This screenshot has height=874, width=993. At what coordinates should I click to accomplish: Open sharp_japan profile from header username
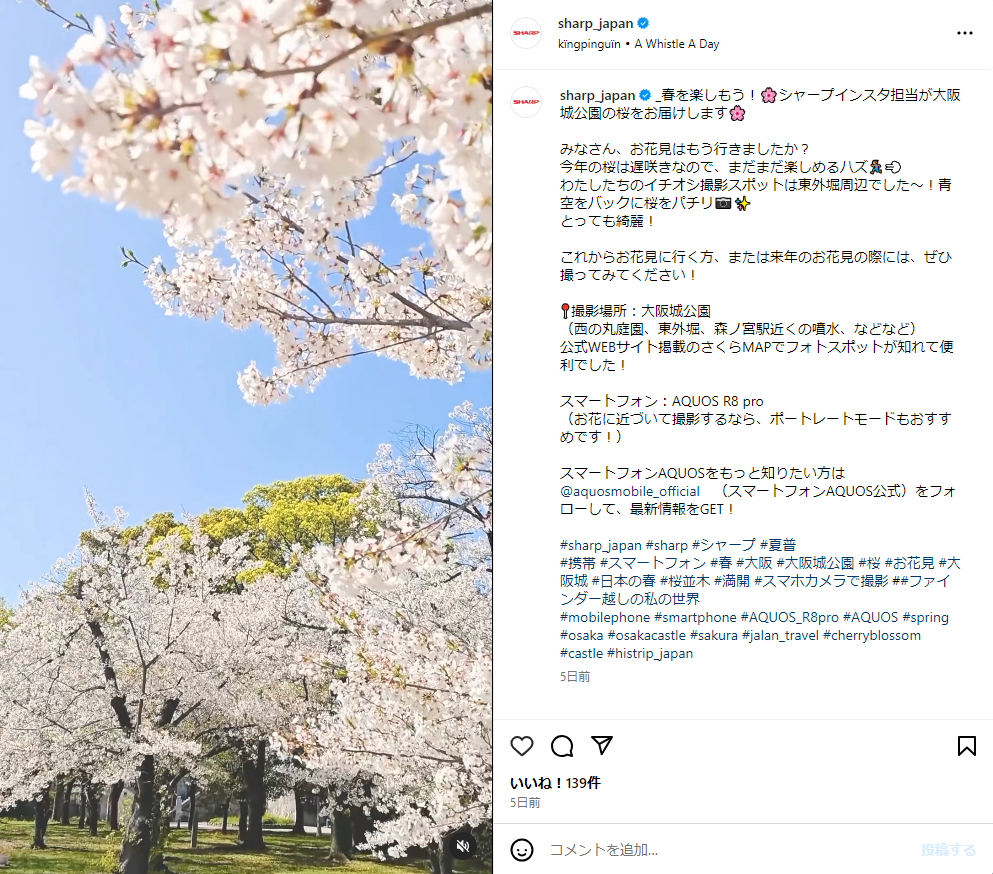595,23
